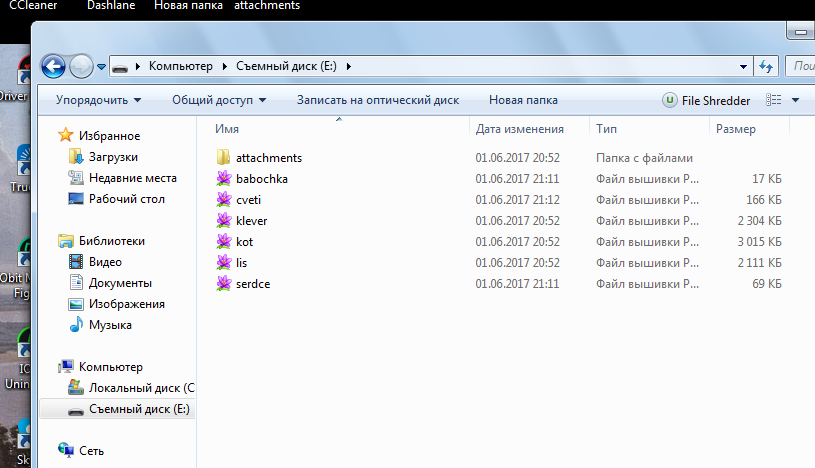815x468 pixels.
Task: Open Рабочий стол in navigation pane
Action: point(126,199)
